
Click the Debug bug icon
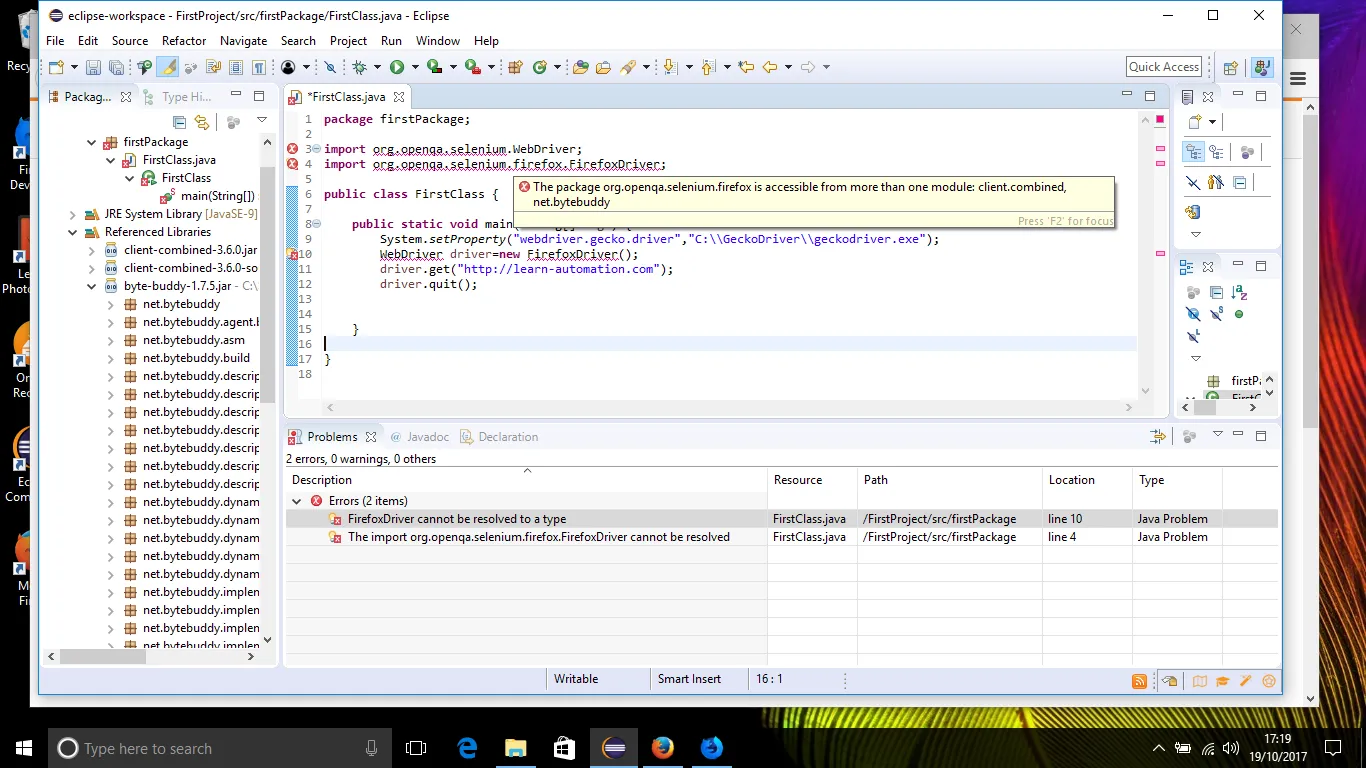[360, 67]
